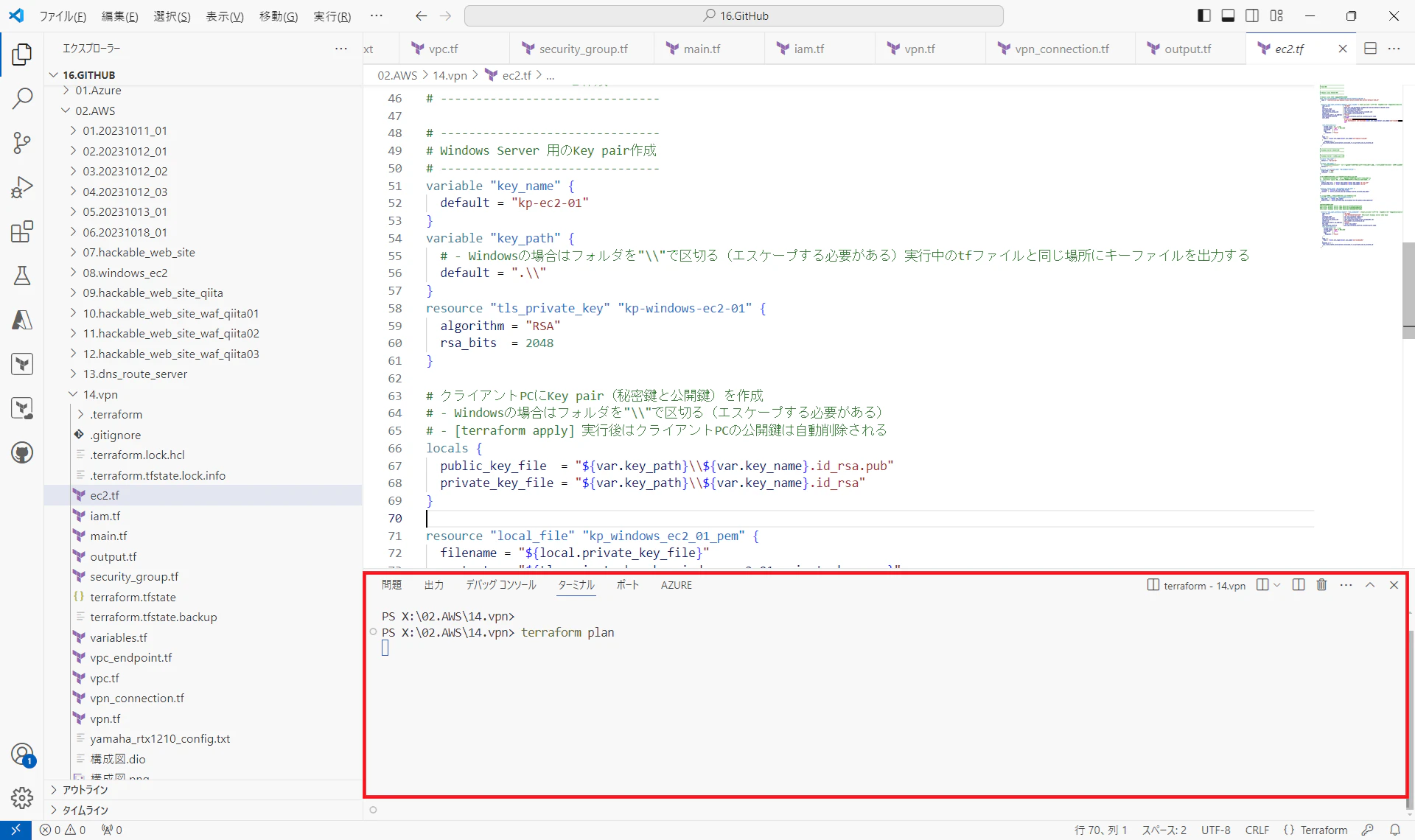Switch to the AZURE panel tab

coord(676,584)
